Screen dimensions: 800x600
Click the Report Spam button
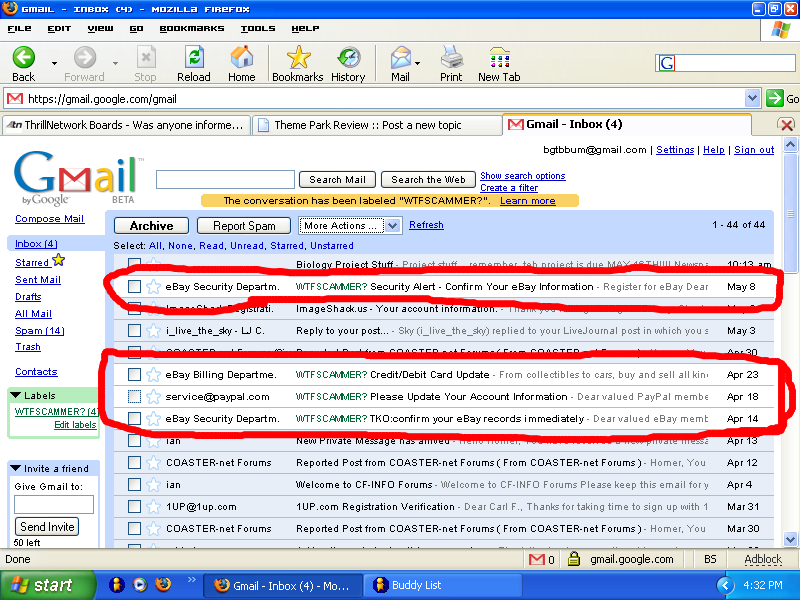click(x=244, y=226)
